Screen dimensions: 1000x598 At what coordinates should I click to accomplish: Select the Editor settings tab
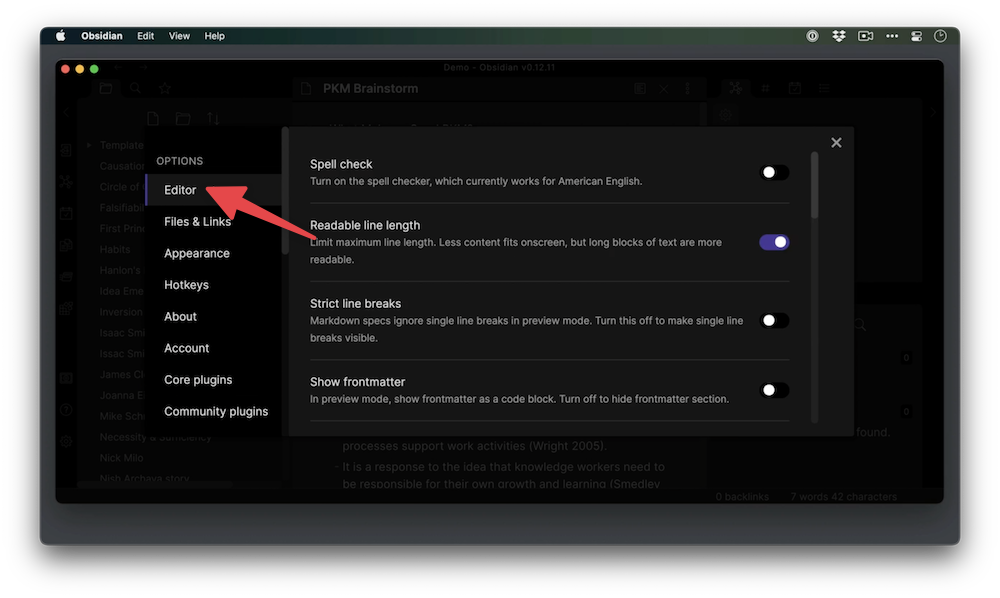[214, 190]
